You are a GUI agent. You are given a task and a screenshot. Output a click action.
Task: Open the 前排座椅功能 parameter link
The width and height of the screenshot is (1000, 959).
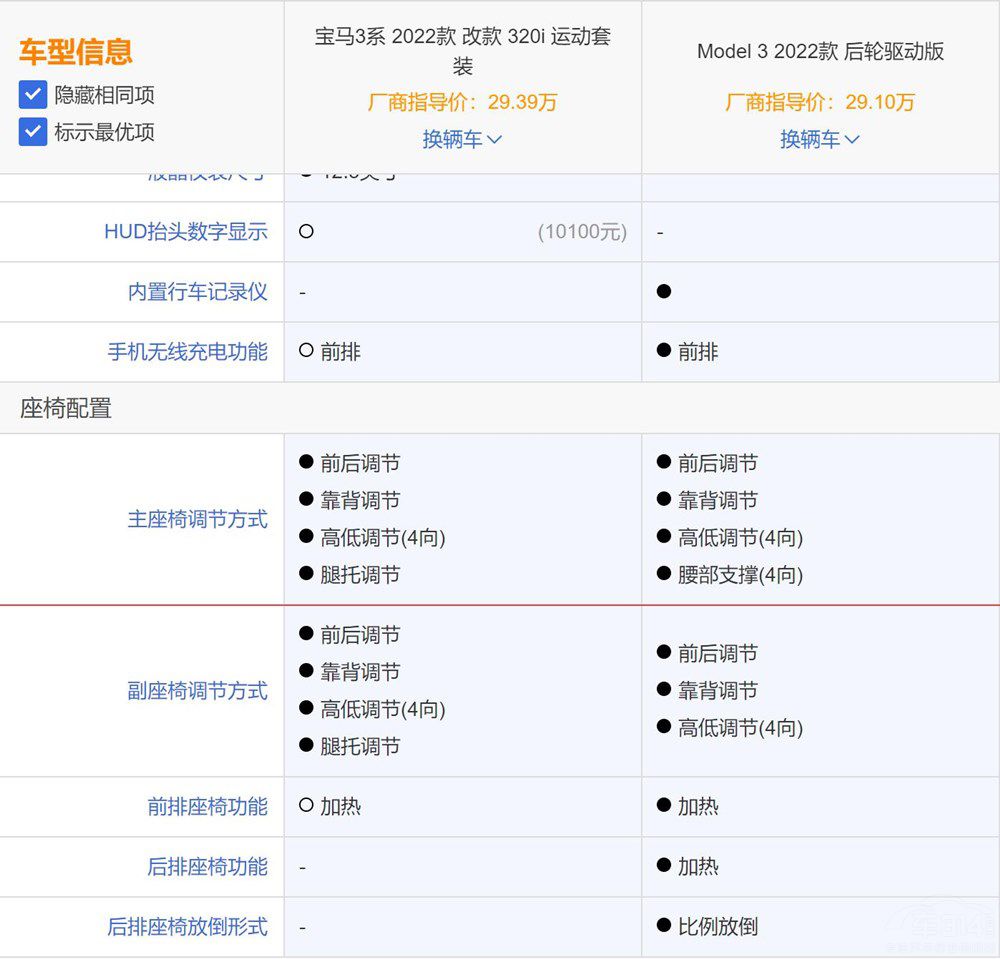[x=208, y=807]
